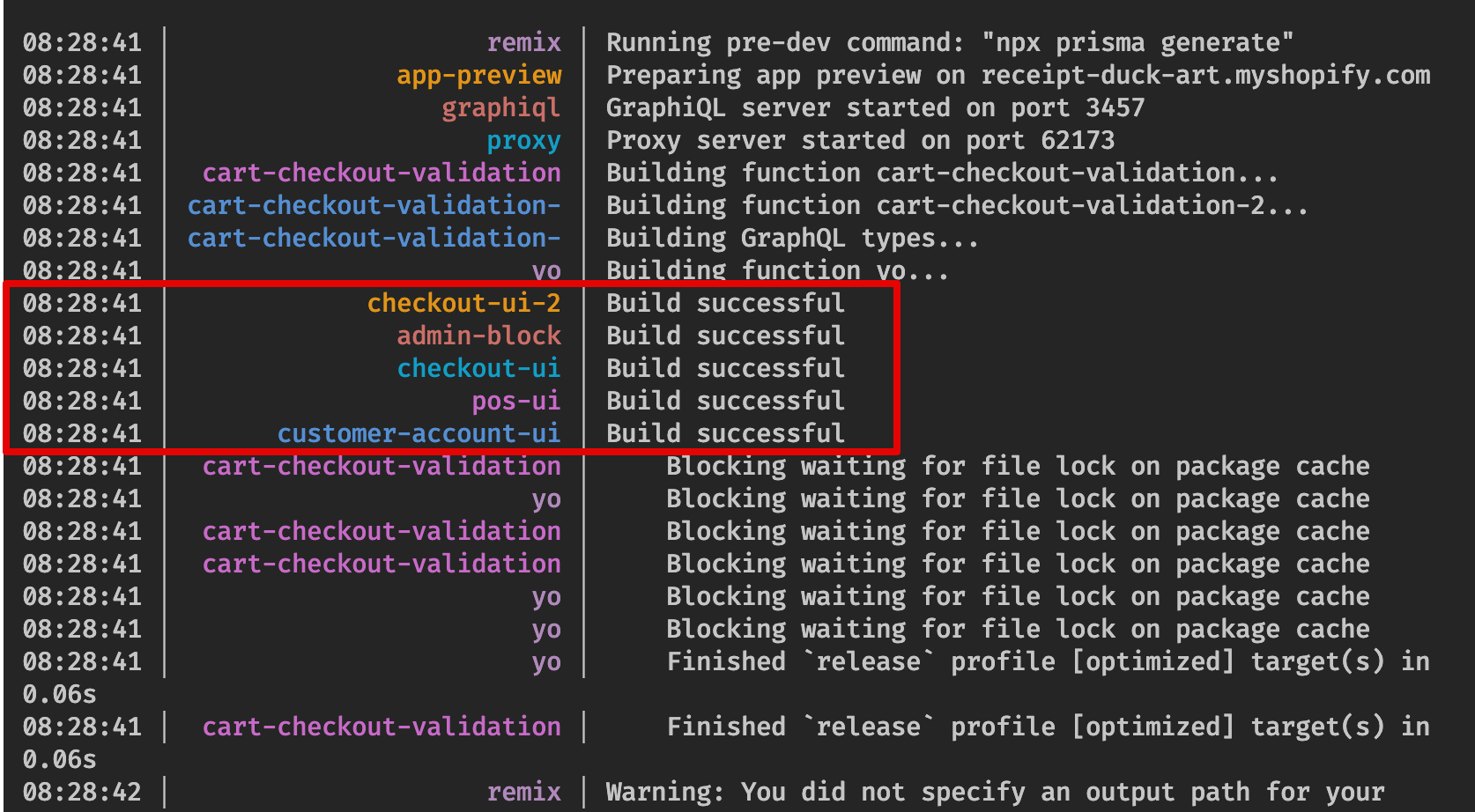Viewport: 1475px width, 812px height.
Task: Click "Build successful" beside pos-ui
Action: point(725,401)
